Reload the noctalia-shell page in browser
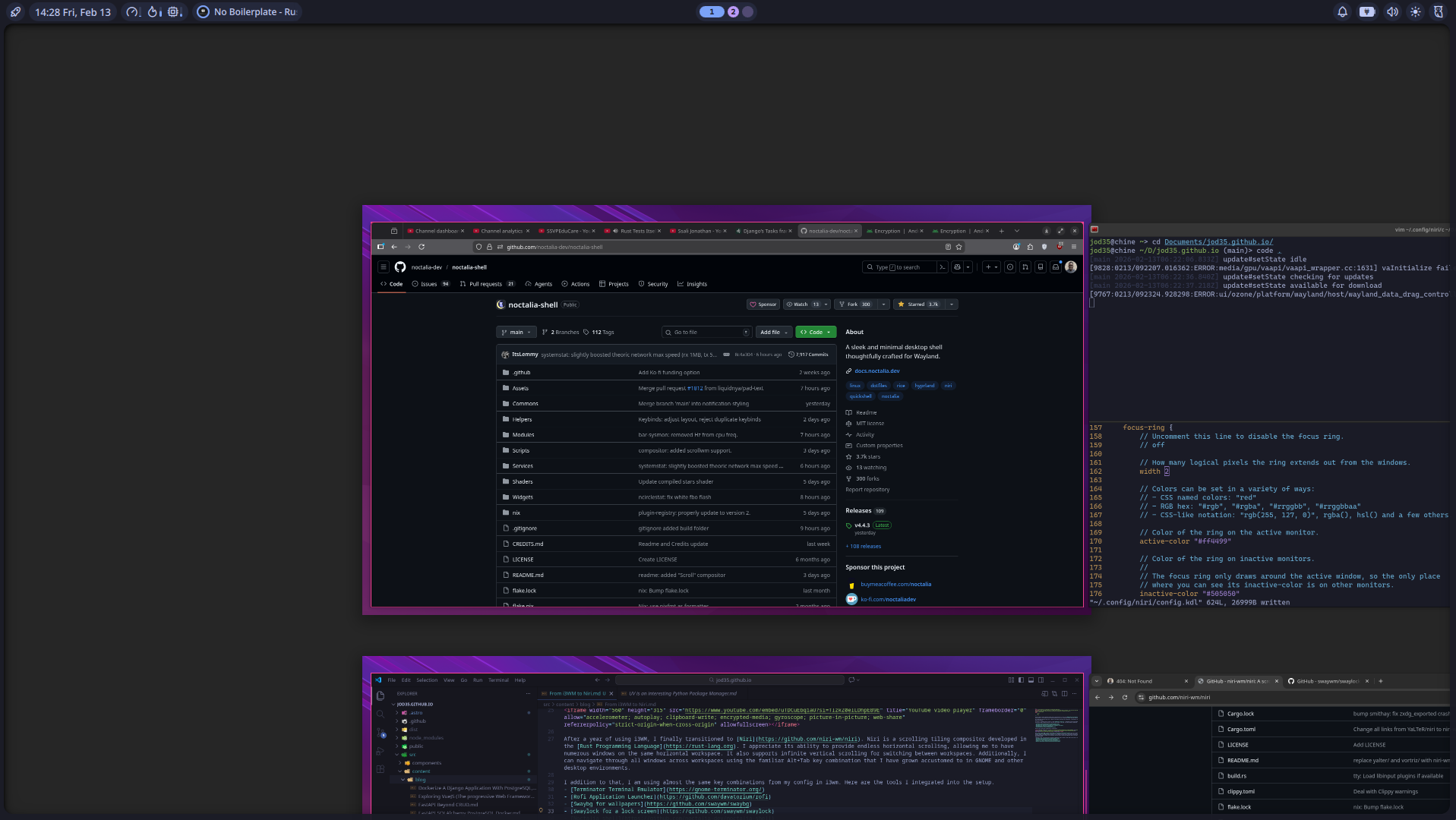 tap(422, 247)
